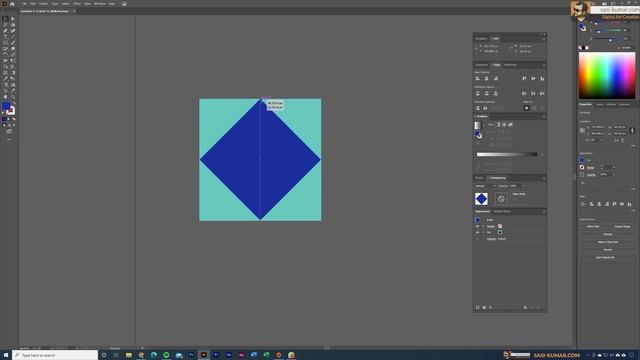
Task: Click Recolor quick action button
Action: [608, 249]
